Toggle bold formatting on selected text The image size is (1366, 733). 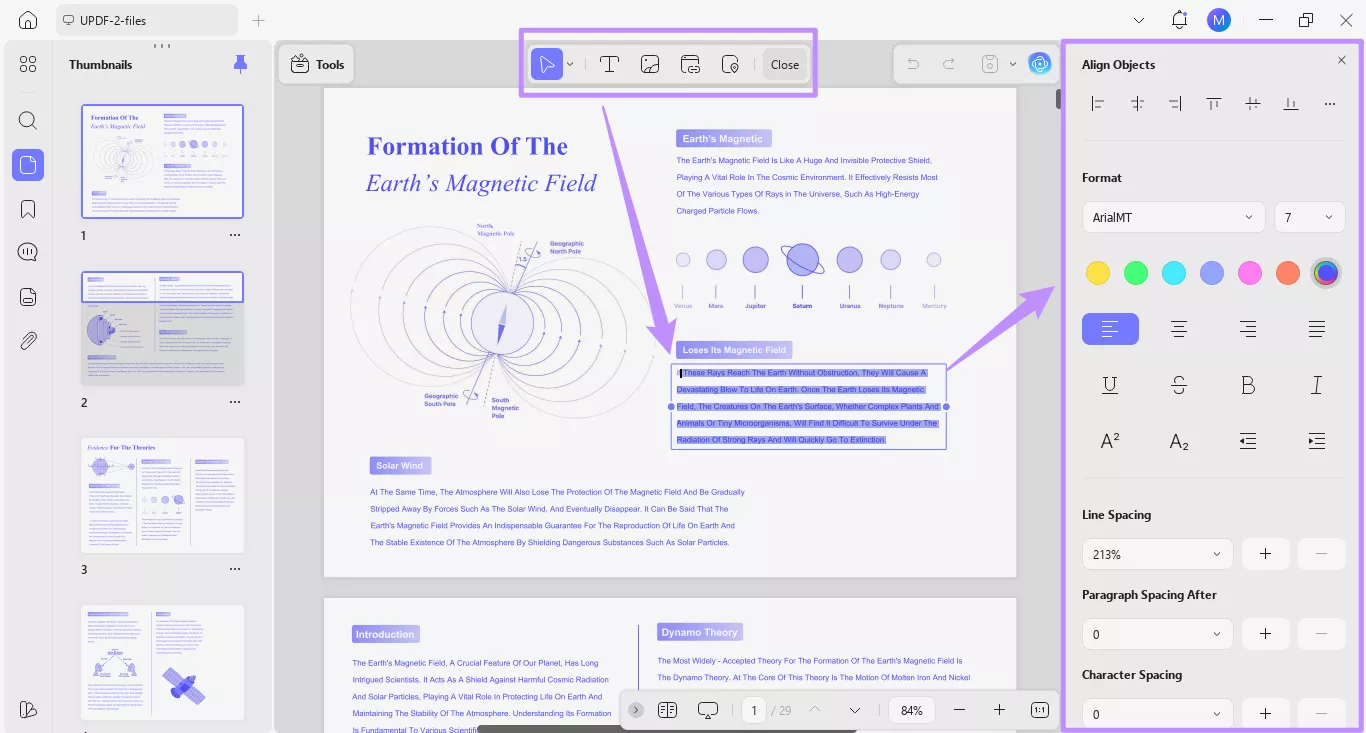pos(1248,384)
